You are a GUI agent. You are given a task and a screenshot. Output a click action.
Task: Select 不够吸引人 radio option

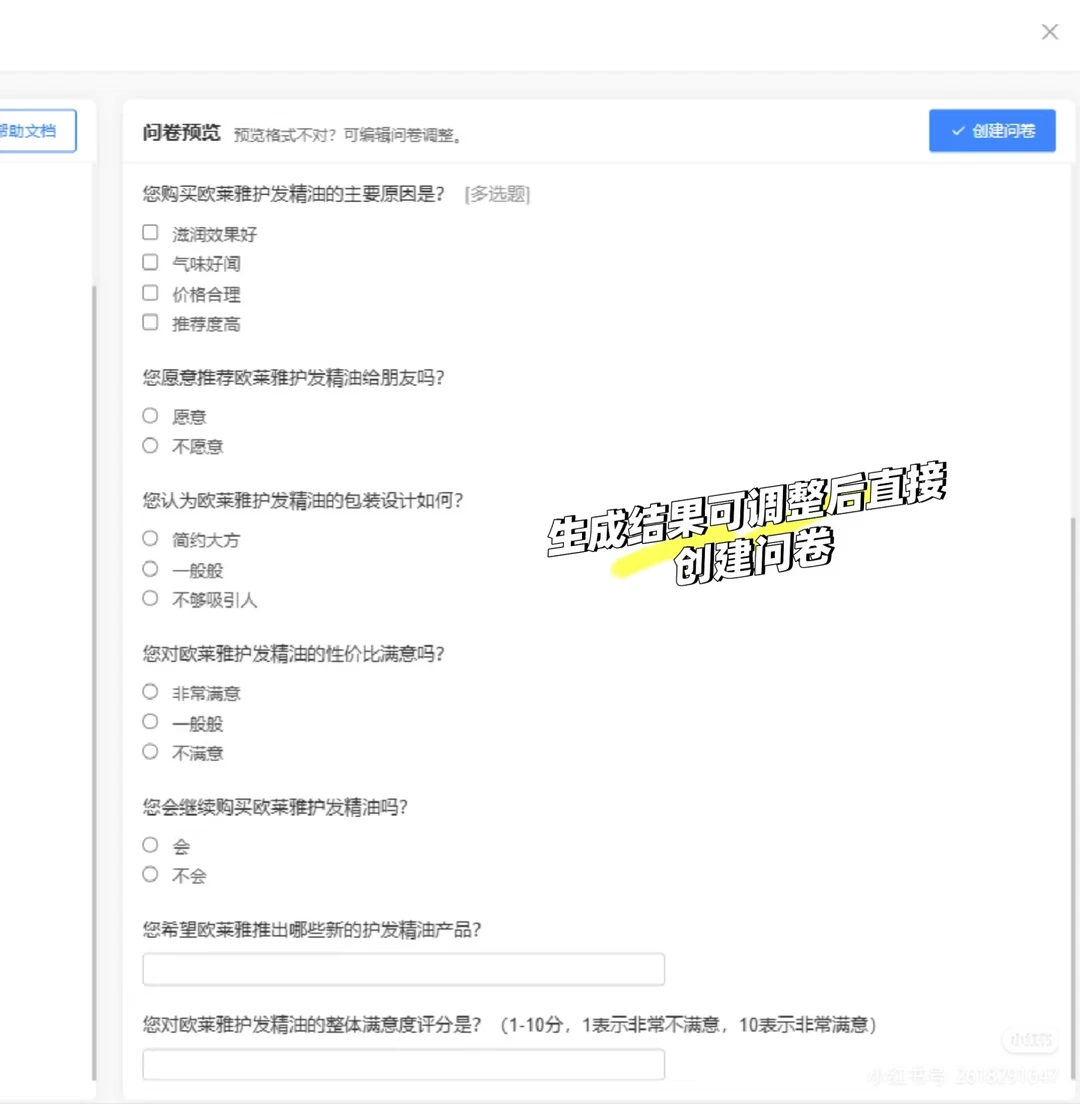(150, 598)
